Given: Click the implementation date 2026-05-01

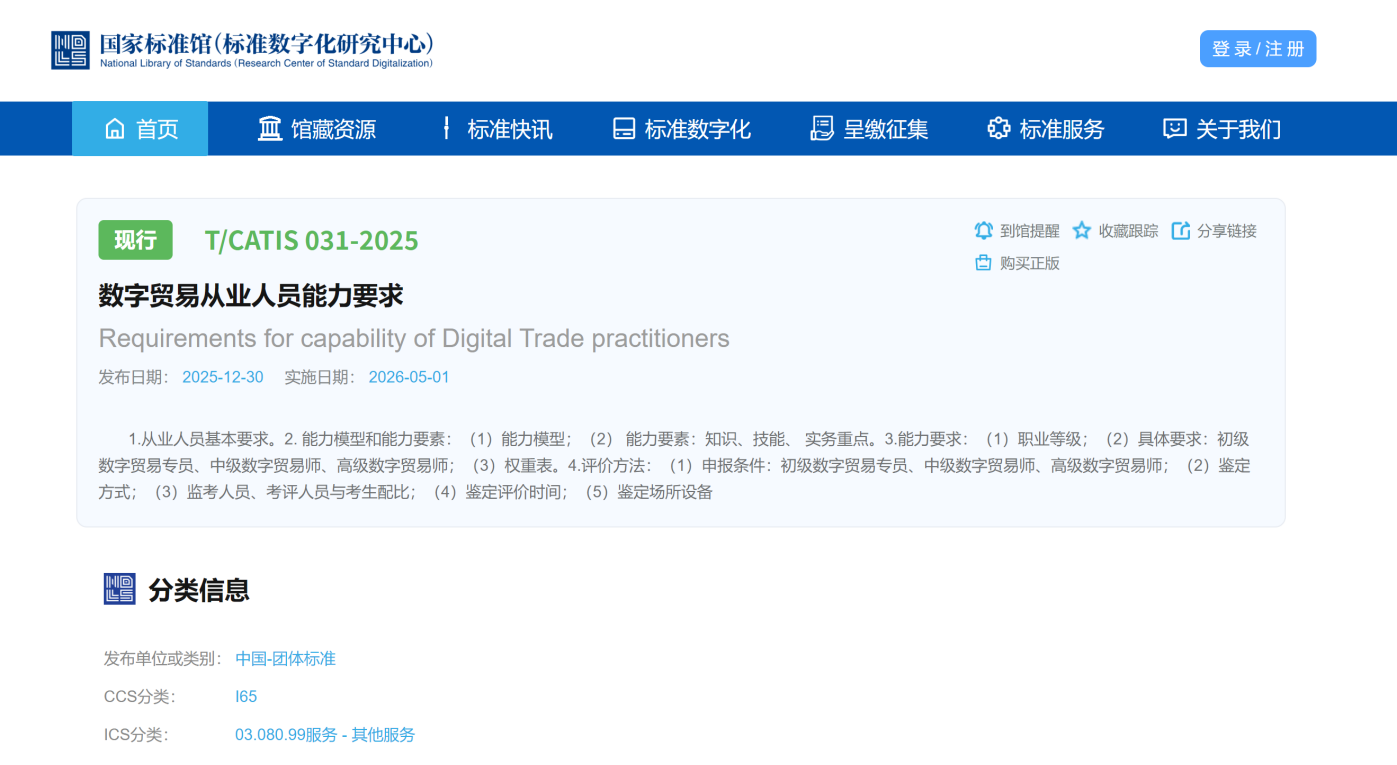Looking at the screenshot, I should click(409, 377).
